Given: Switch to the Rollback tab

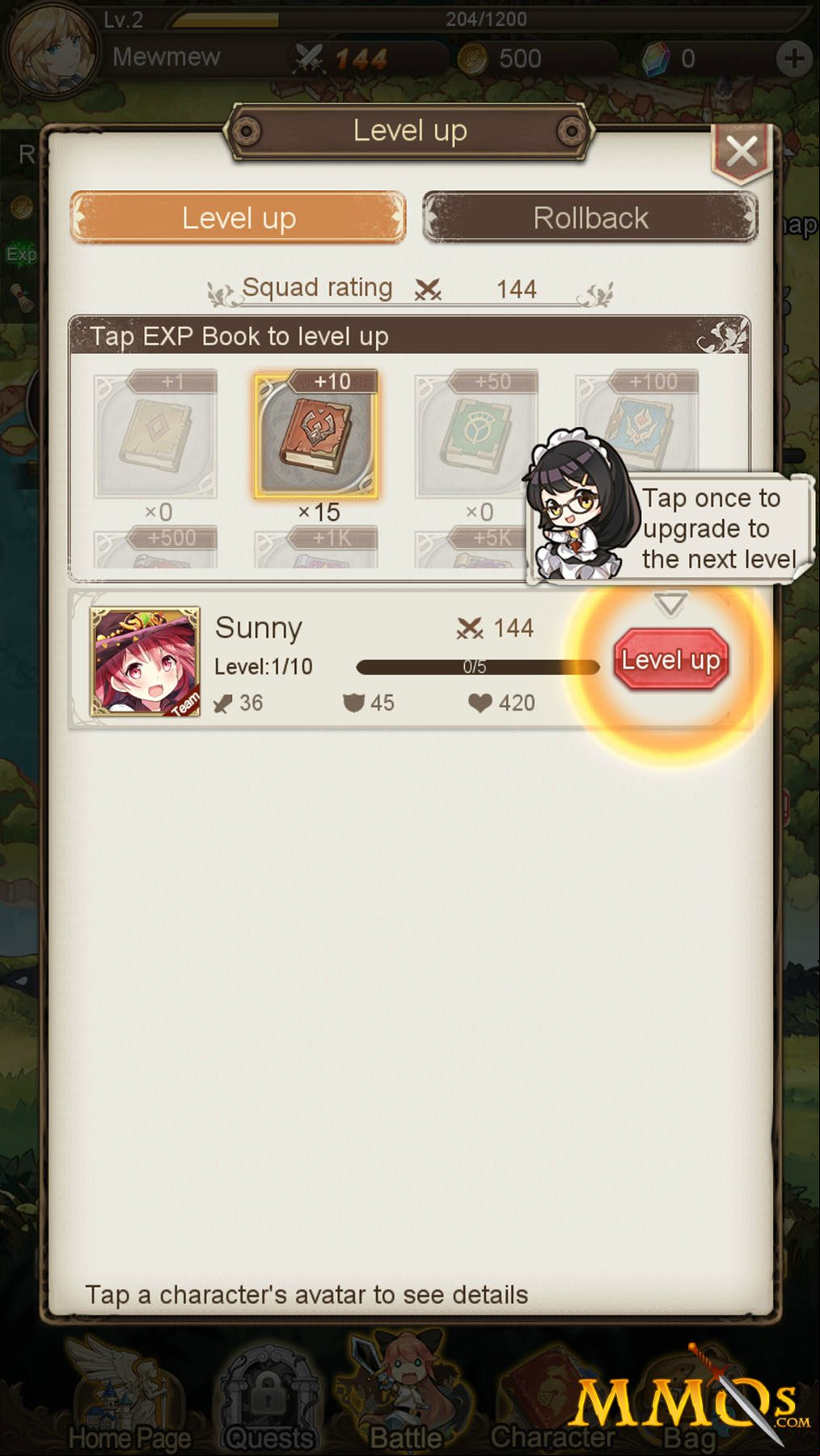Looking at the screenshot, I should pyautogui.click(x=590, y=217).
